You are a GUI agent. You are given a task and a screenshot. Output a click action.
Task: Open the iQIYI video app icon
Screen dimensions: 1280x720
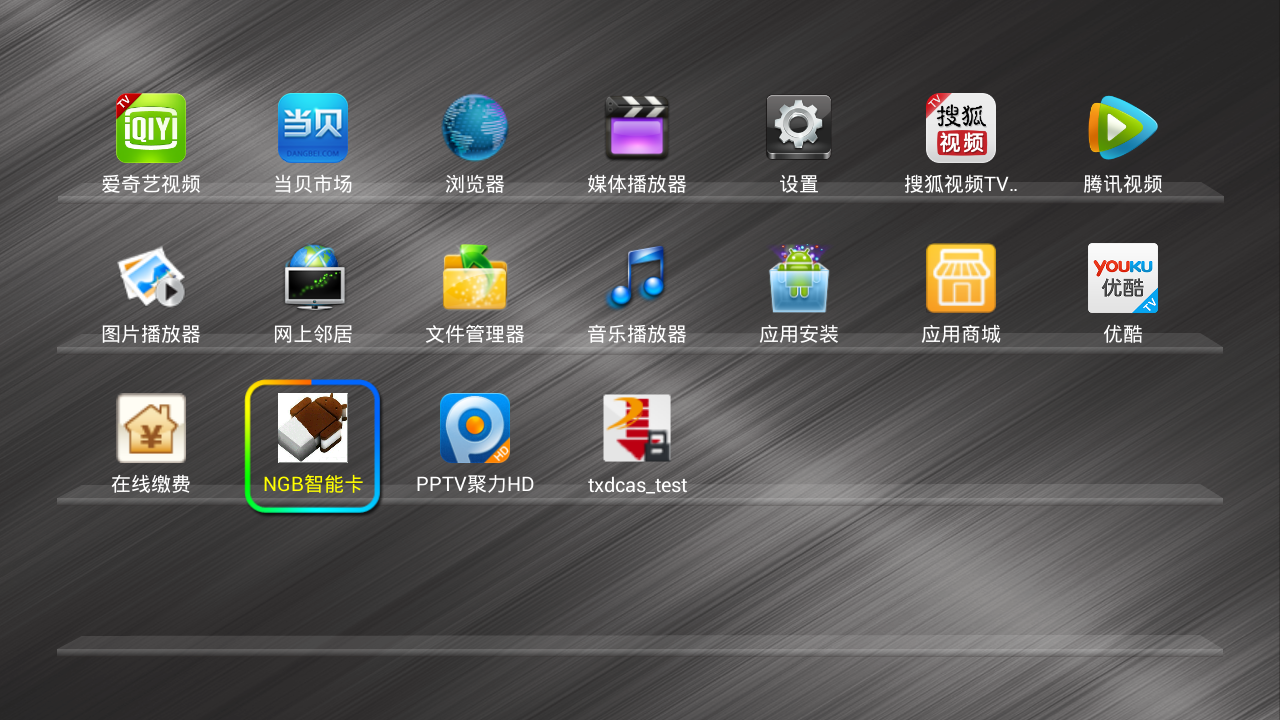click(151, 128)
